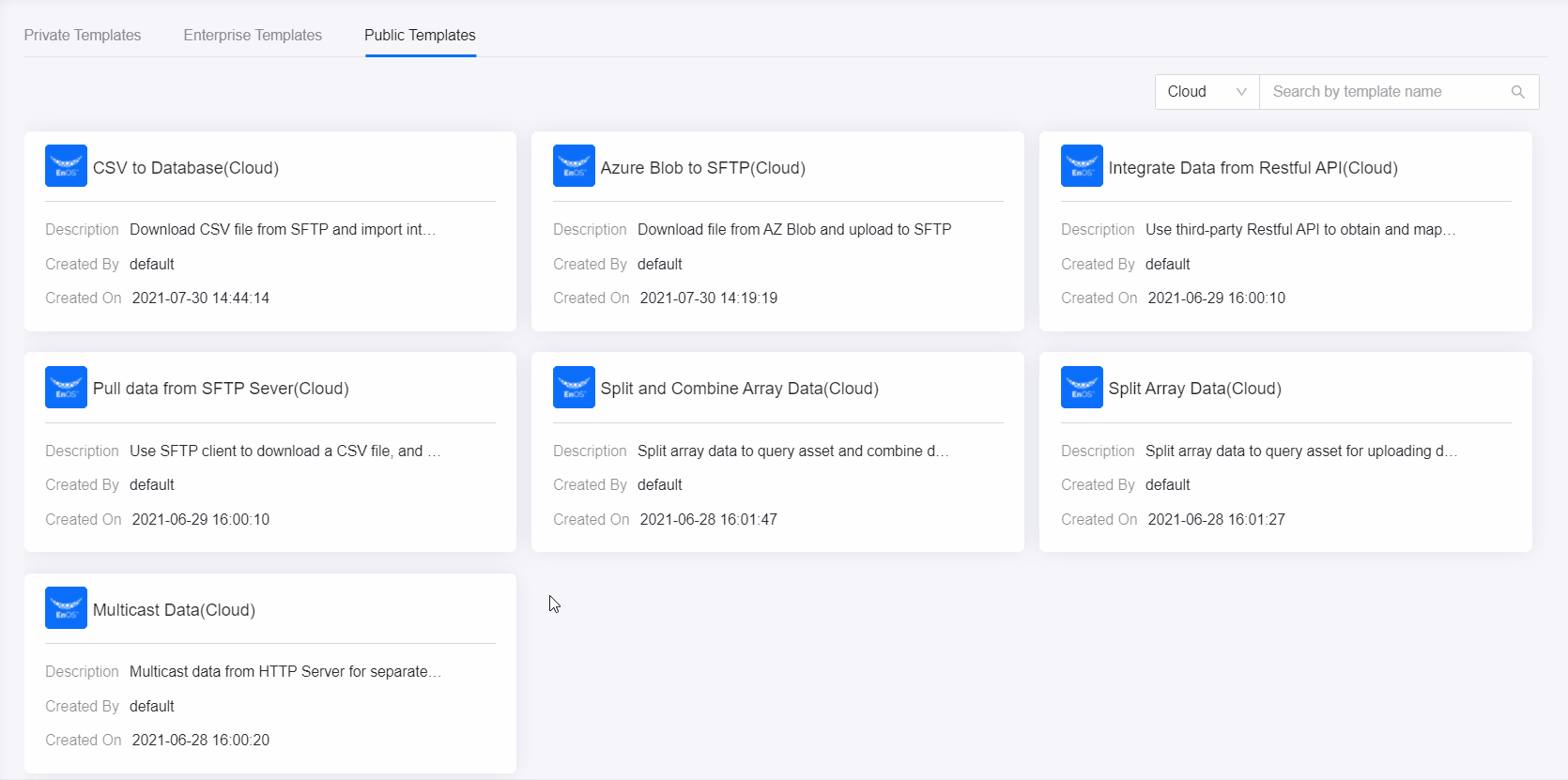Open the Azure Blob to SFTP(Cloud) title

coord(702,168)
